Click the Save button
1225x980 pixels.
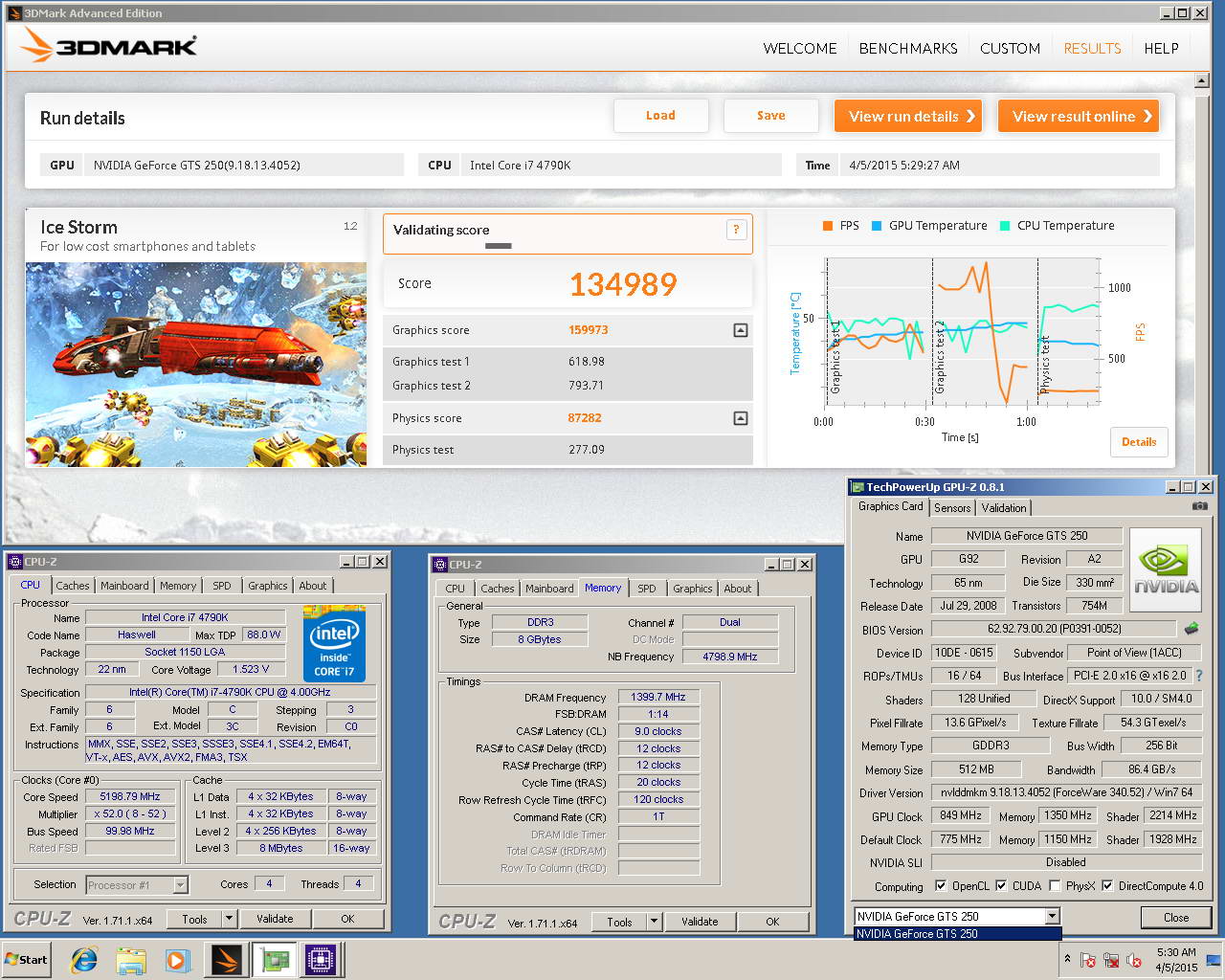pos(771,116)
